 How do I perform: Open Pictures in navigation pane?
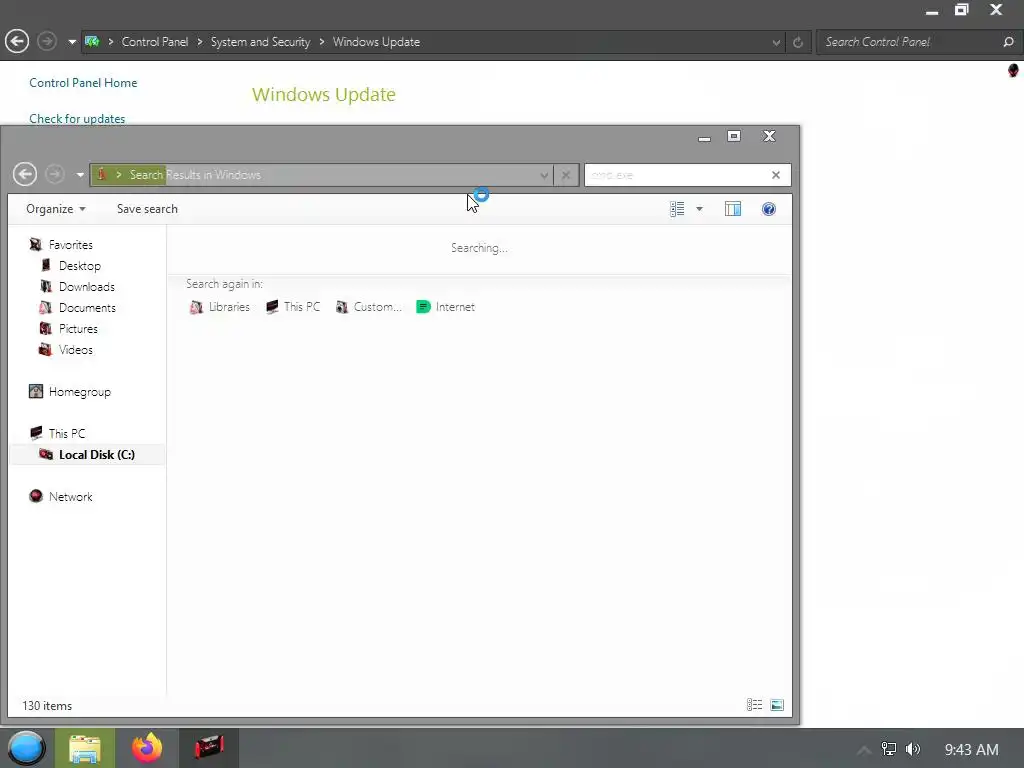click(78, 328)
